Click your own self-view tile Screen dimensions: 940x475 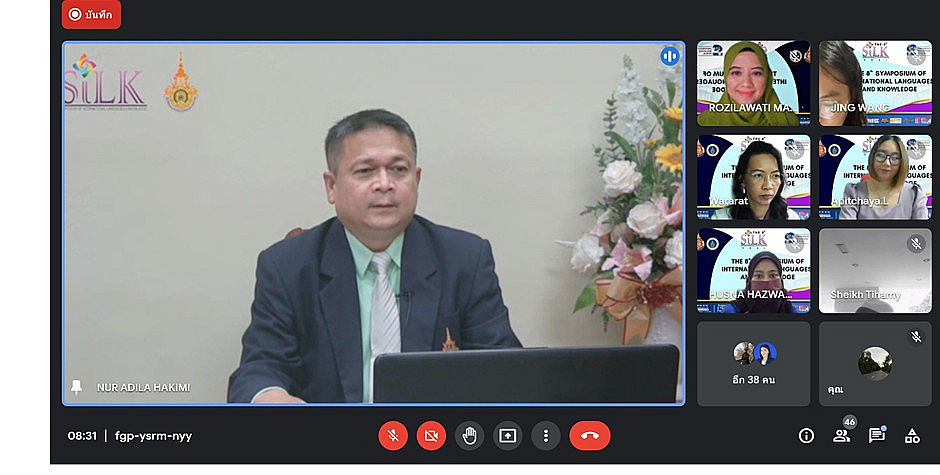(875, 363)
